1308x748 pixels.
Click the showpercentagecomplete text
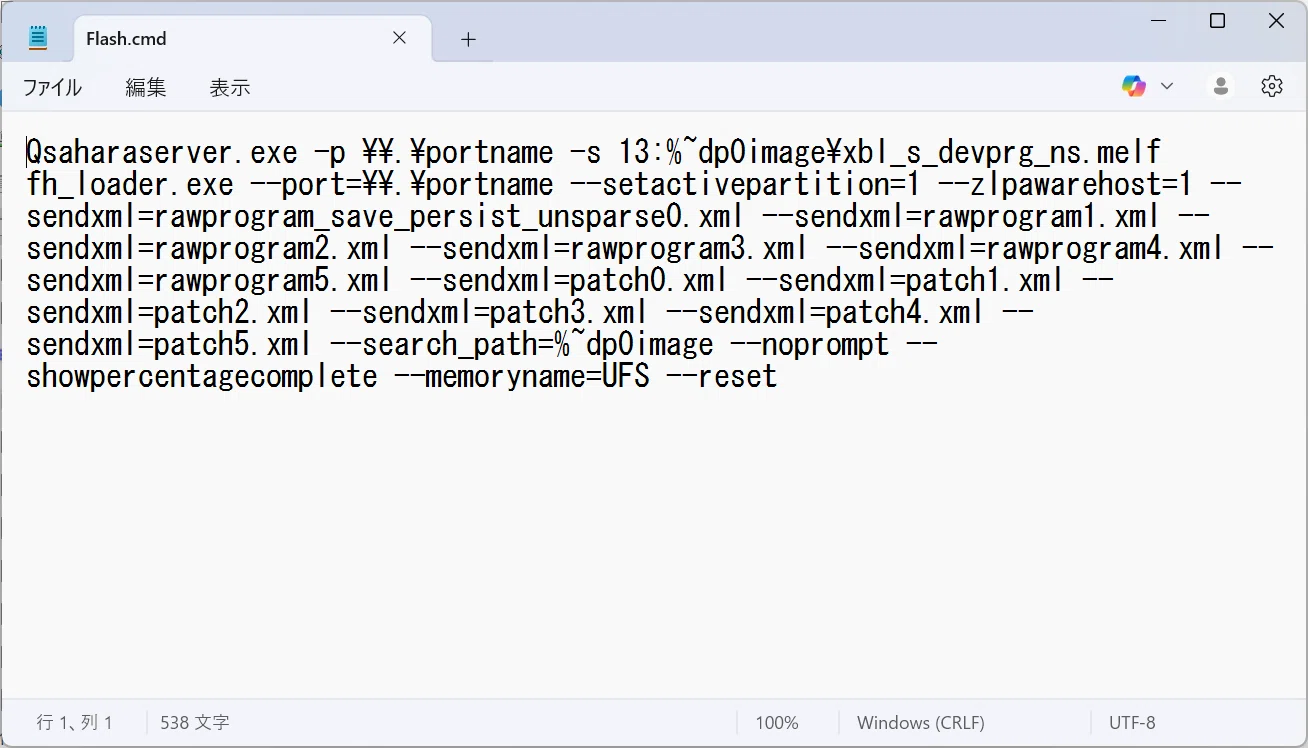pyautogui.click(x=202, y=376)
